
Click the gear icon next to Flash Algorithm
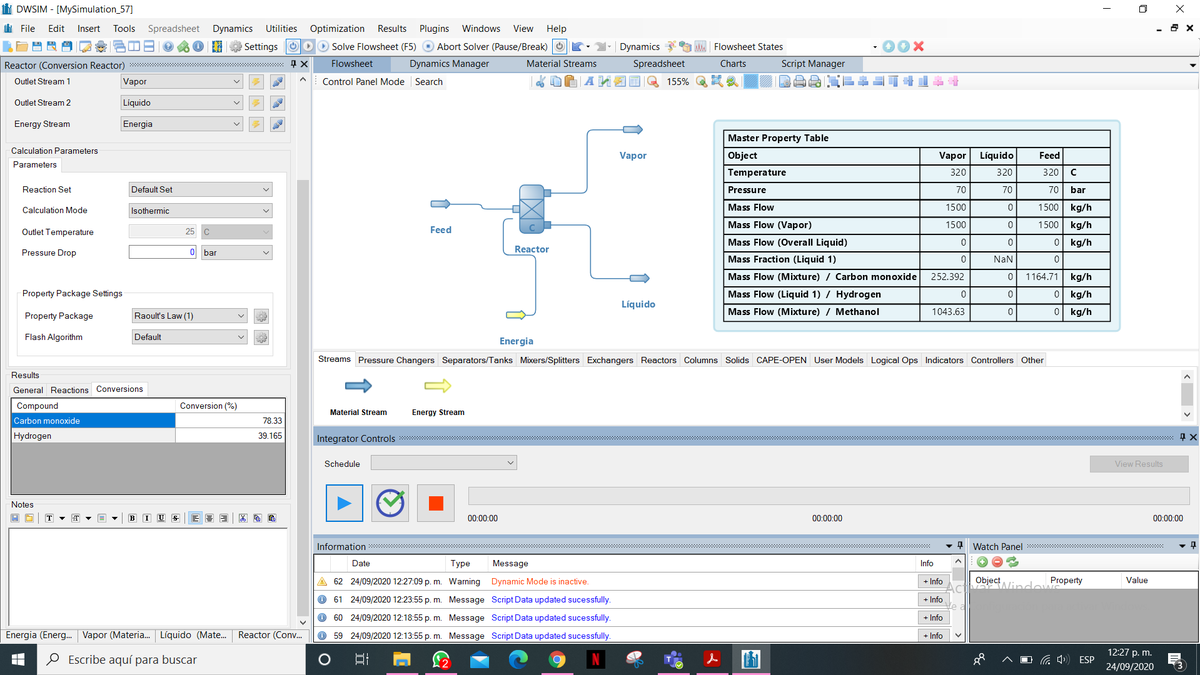(261, 338)
